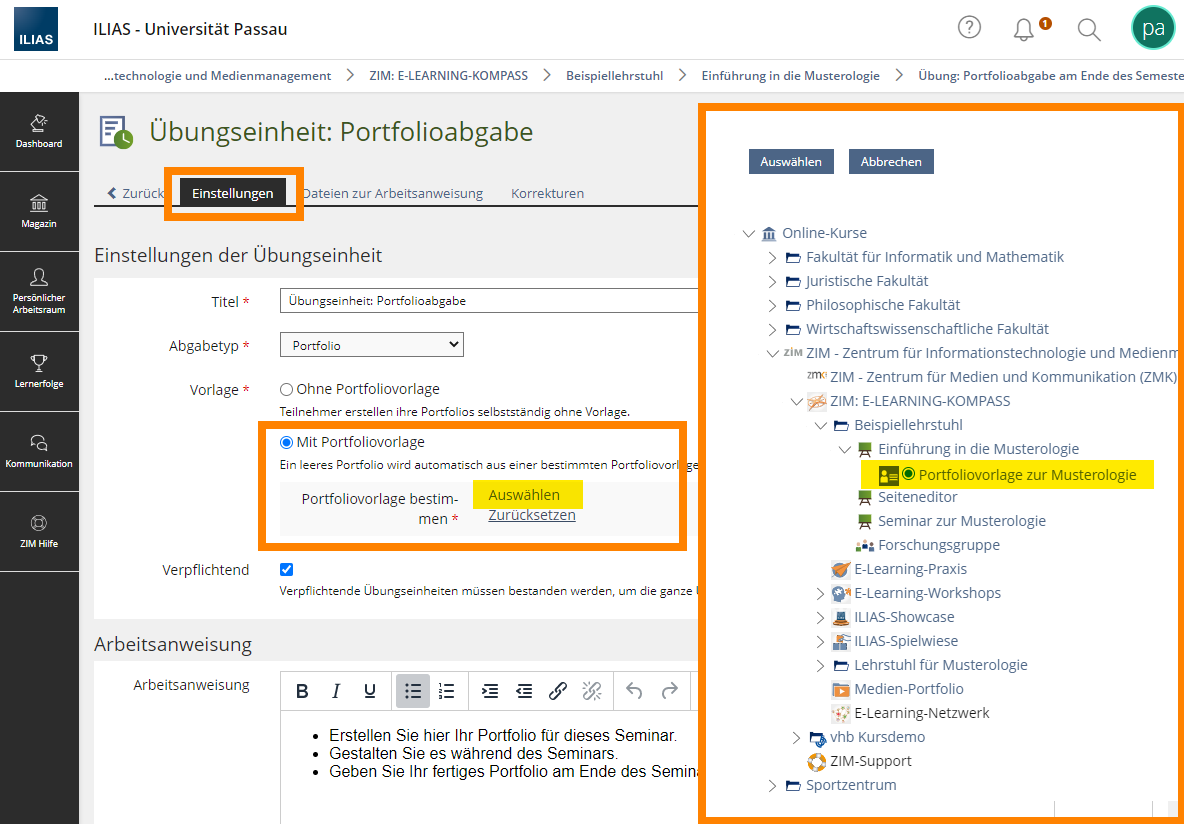Open the Abgabetyp Portfolio dropdown
Screen dimensions: 1184x824
tap(372, 345)
